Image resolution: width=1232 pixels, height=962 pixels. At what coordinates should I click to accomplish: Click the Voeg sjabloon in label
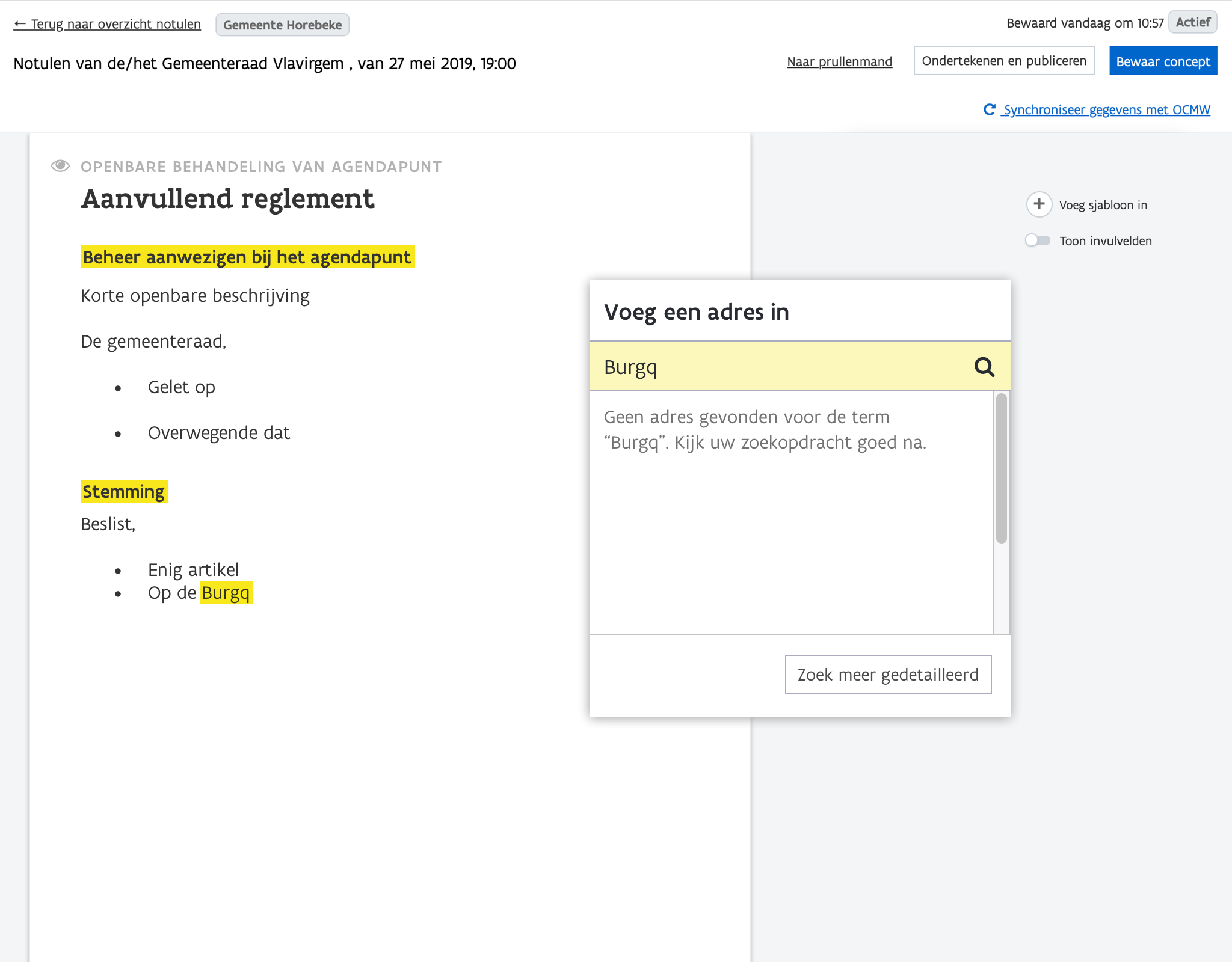[1103, 205]
